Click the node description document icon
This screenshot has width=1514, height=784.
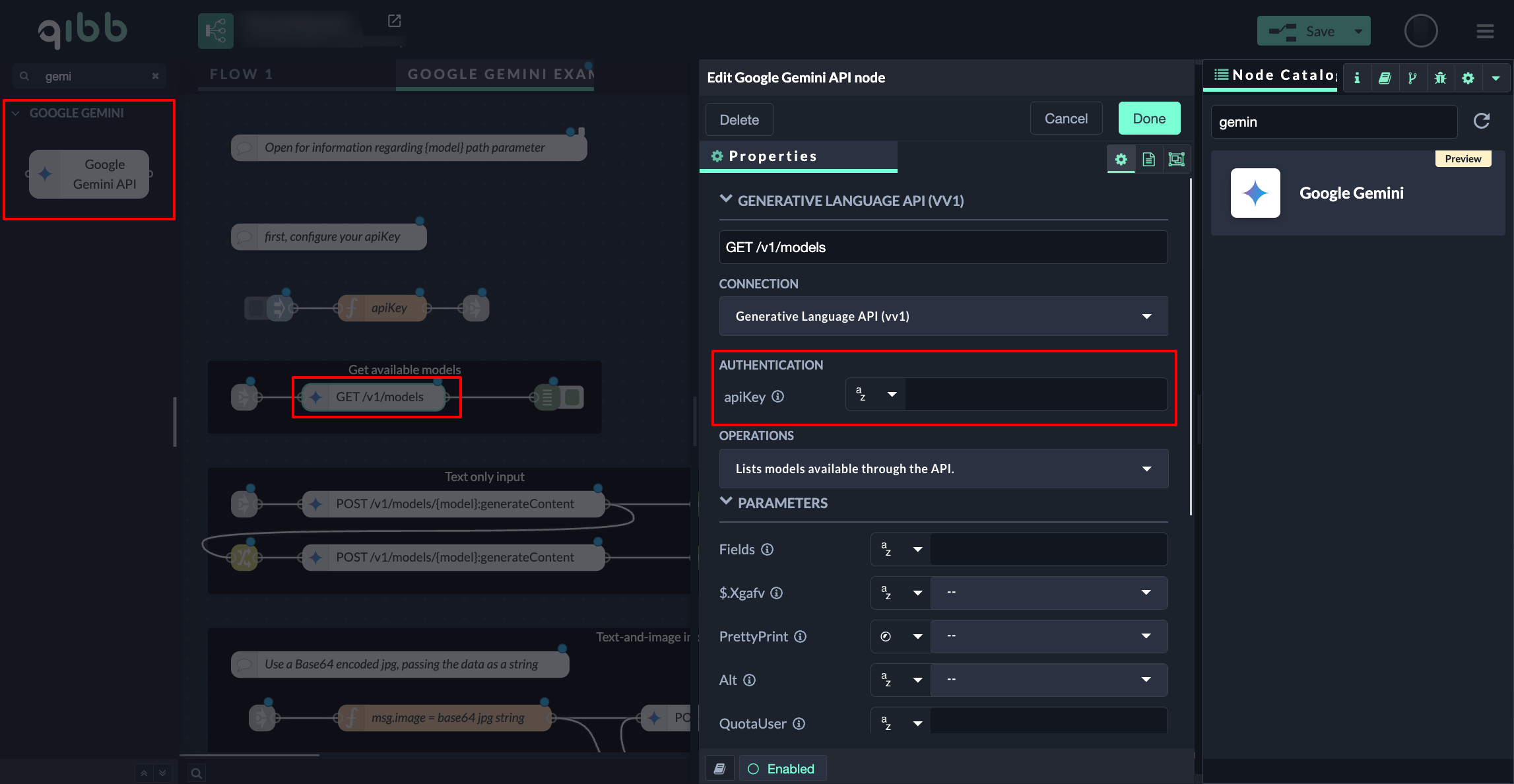click(1148, 159)
